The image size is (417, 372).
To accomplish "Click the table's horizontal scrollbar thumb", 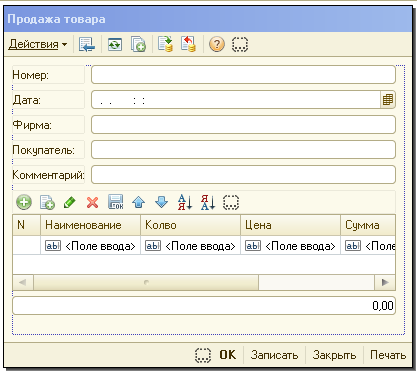I will pos(146,282).
